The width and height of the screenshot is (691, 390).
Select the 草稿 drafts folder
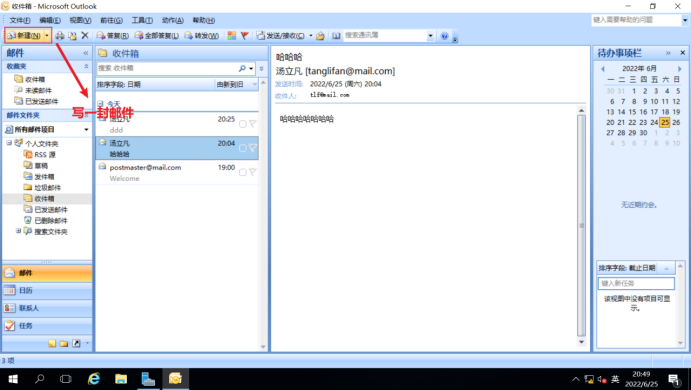(41, 166)
